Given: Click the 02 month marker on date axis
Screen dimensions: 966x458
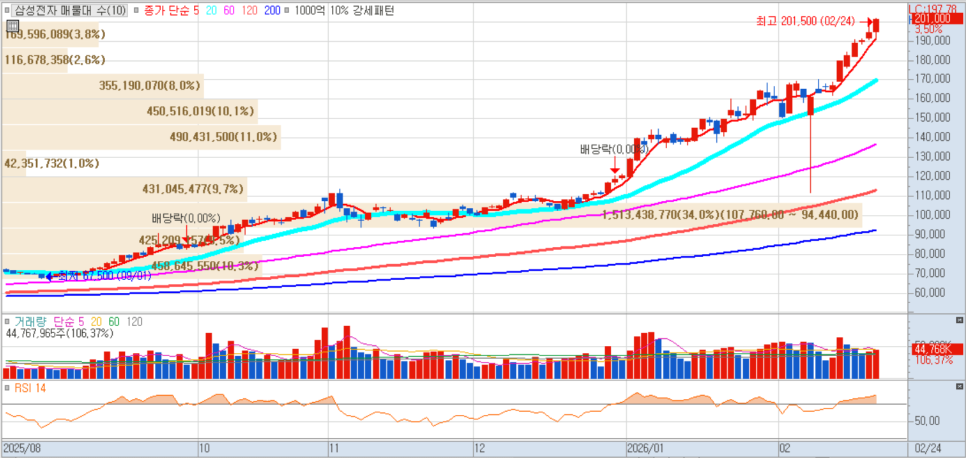Looking at the screenshot, I should click(786, 446).
